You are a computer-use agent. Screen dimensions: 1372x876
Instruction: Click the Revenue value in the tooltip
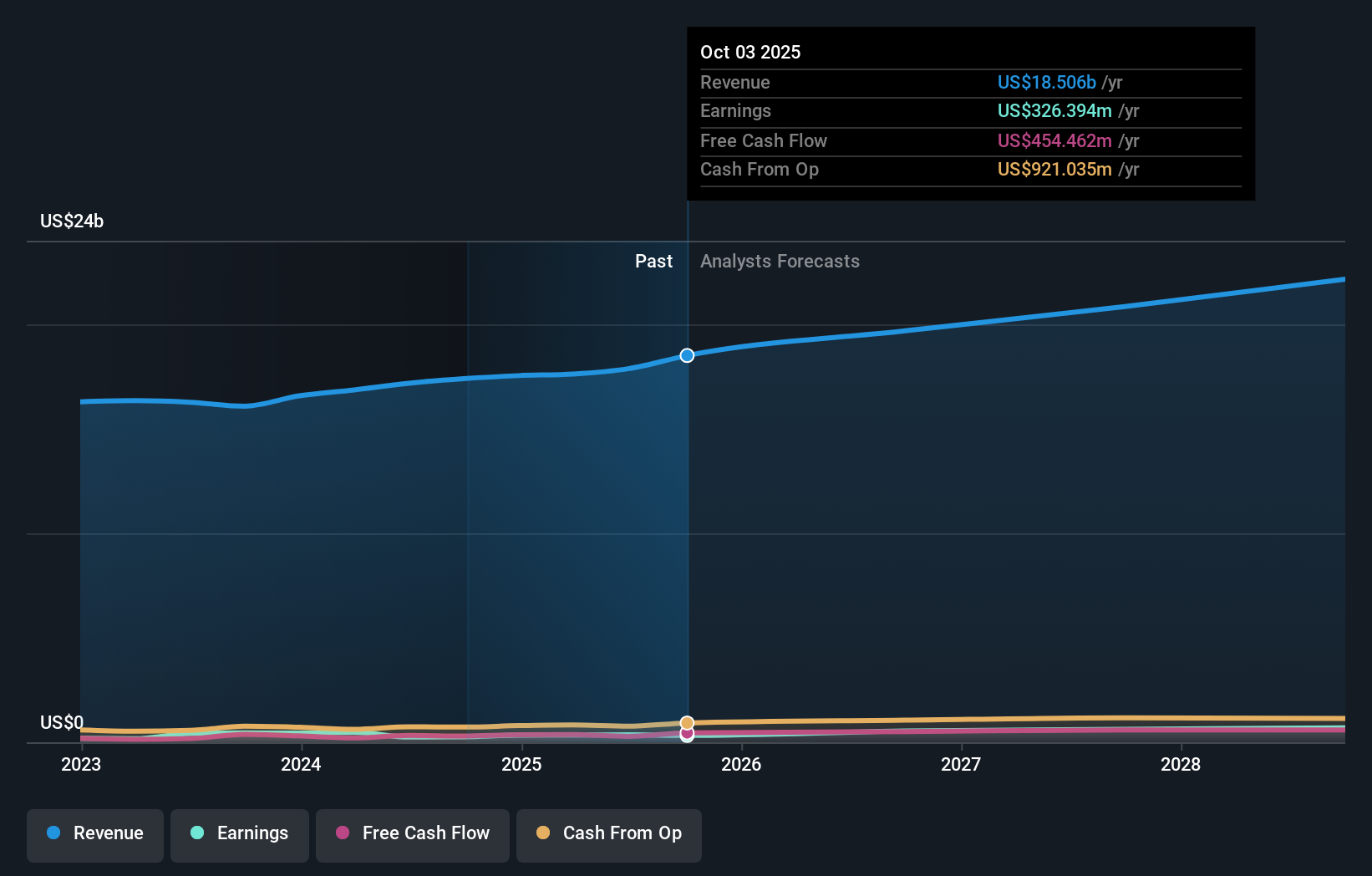coord(1046,82)
